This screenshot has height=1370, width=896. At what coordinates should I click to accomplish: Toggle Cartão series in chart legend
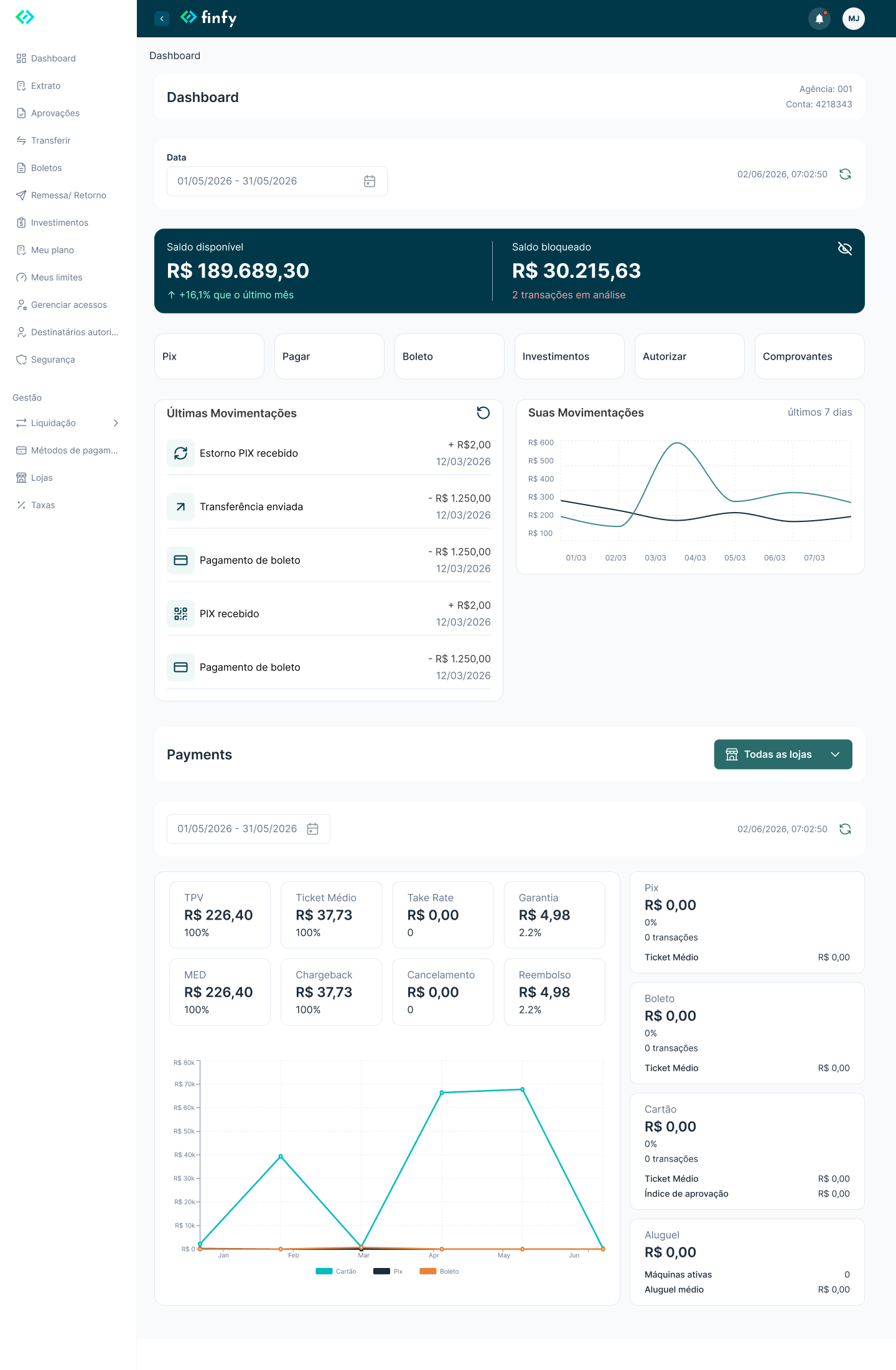336,1271
